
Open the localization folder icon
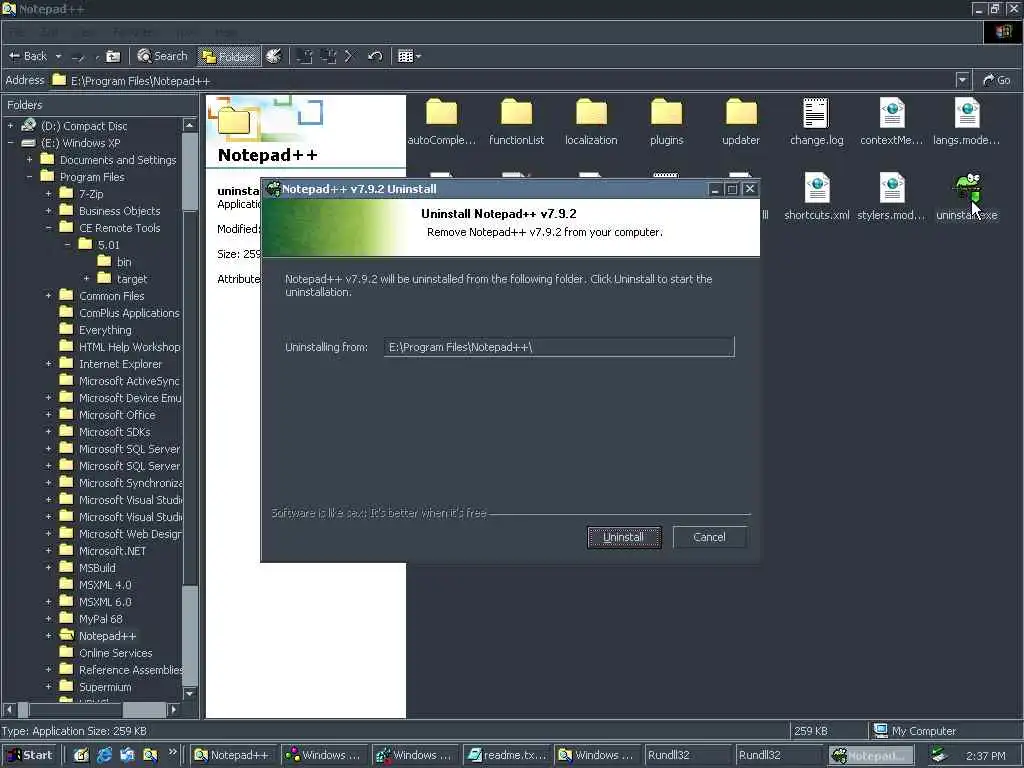pyautogui.click(x=591, y=112)
